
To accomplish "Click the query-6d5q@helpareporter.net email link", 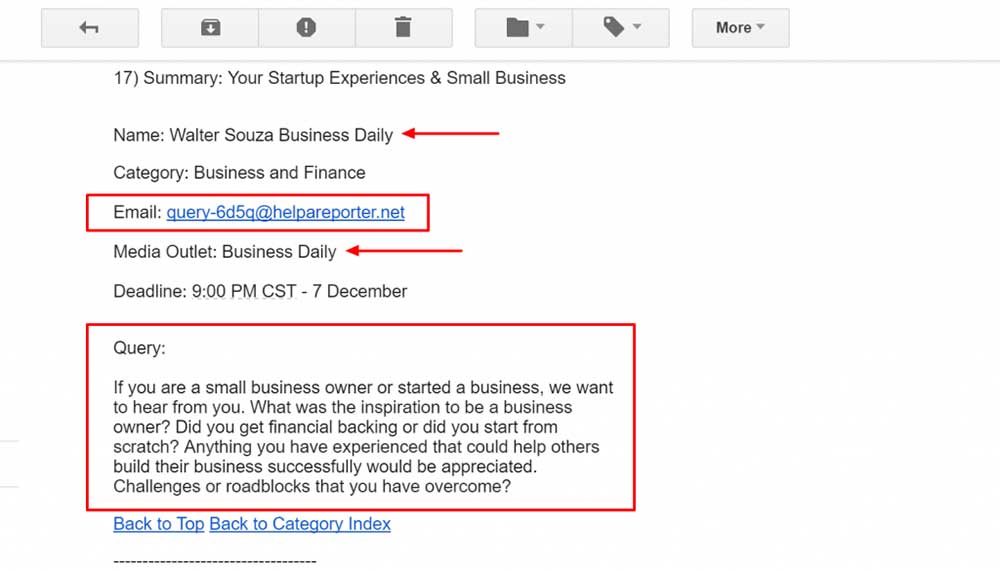I will pyautogui.click(x=286, y=212).
